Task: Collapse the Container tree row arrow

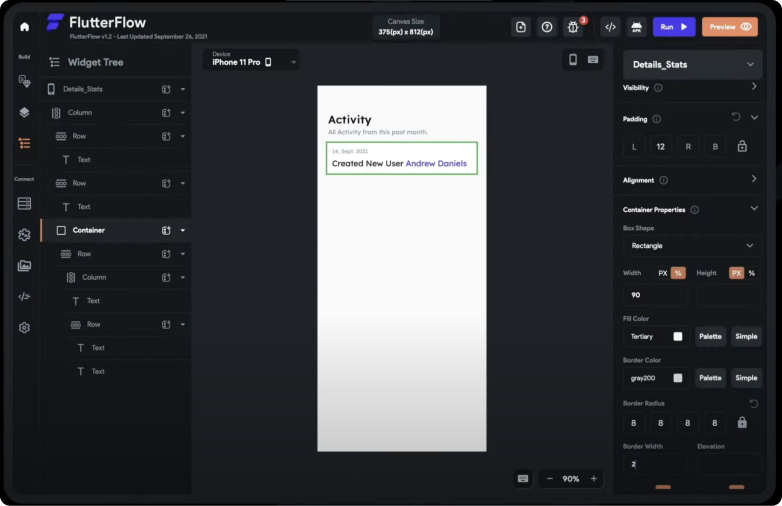Action: click(183, 230)
